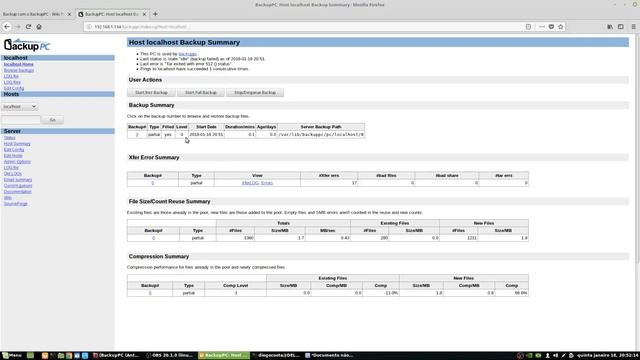Open the Edit Hosts link
640x360 pixels.
(13, 156)
